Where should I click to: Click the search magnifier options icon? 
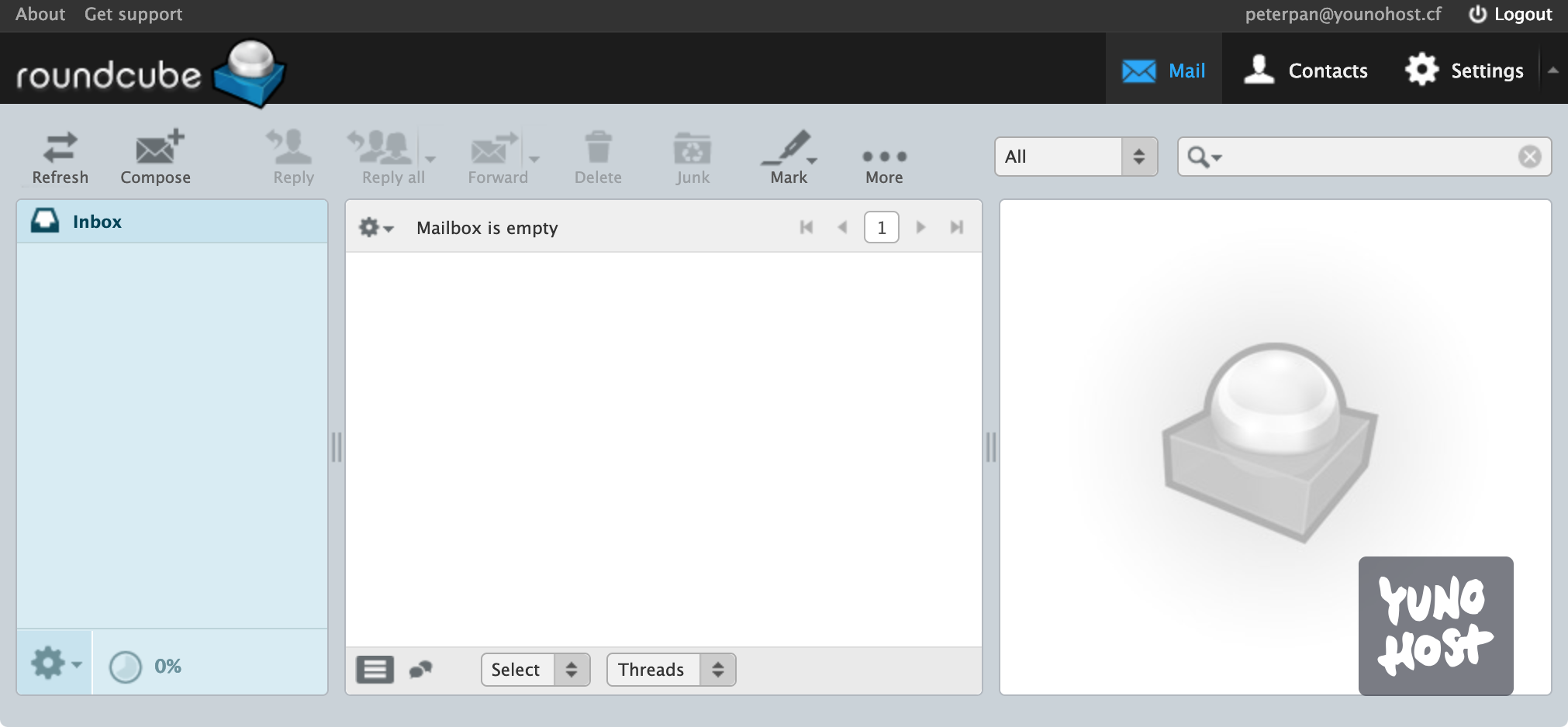click(1204, 157)
